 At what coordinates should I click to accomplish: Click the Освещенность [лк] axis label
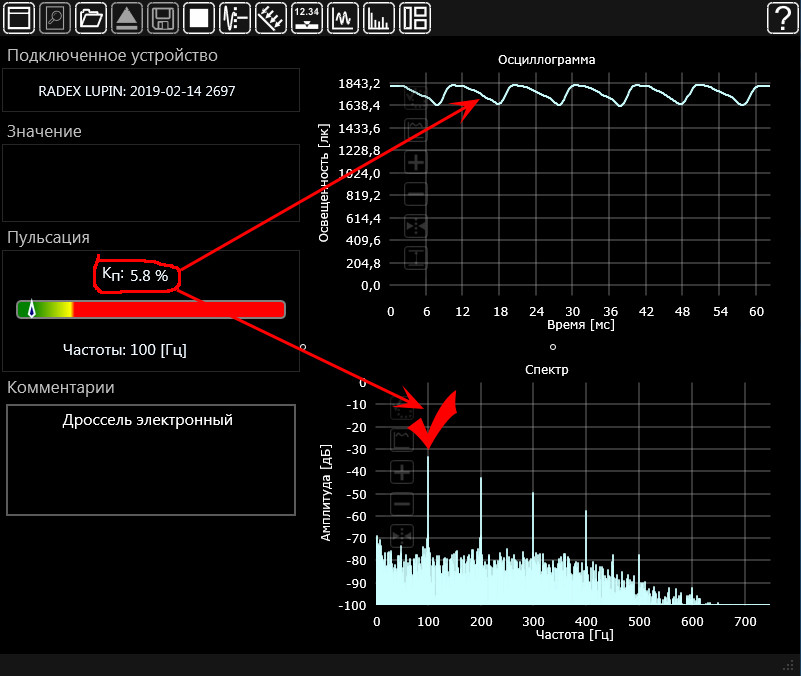click(324, 183)
